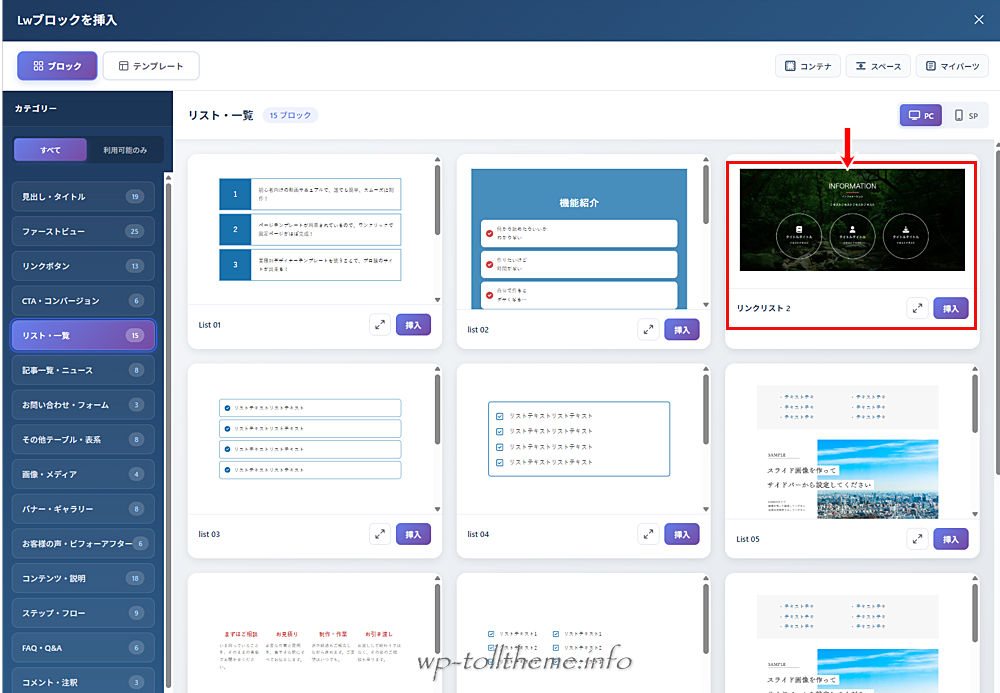Viewport: 1000px width, 693px height.
Task: Filter categories by 利用可能のみ
Action: click(125, 150)
